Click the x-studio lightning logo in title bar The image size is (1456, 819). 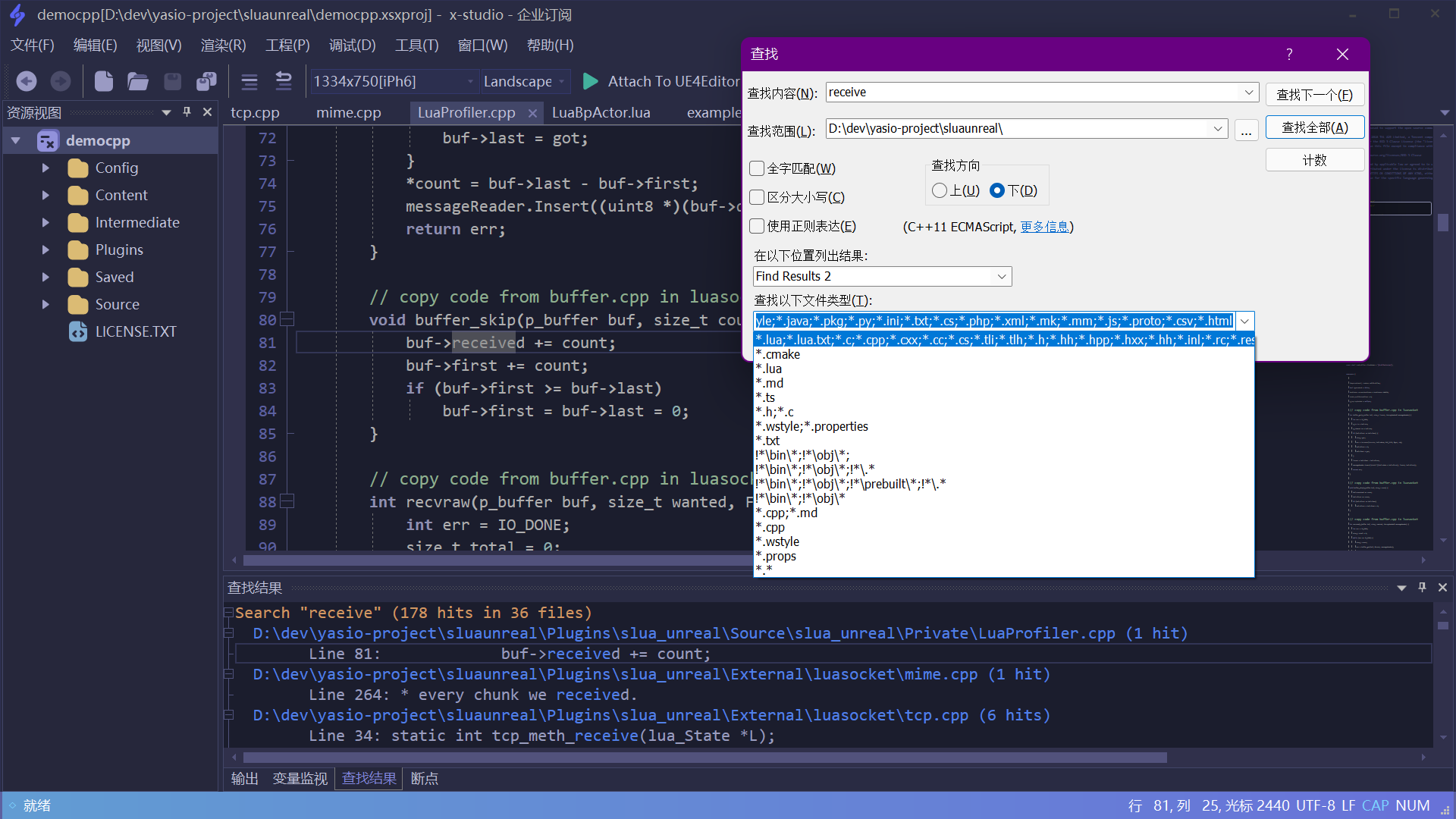click(x=17, y=14)
